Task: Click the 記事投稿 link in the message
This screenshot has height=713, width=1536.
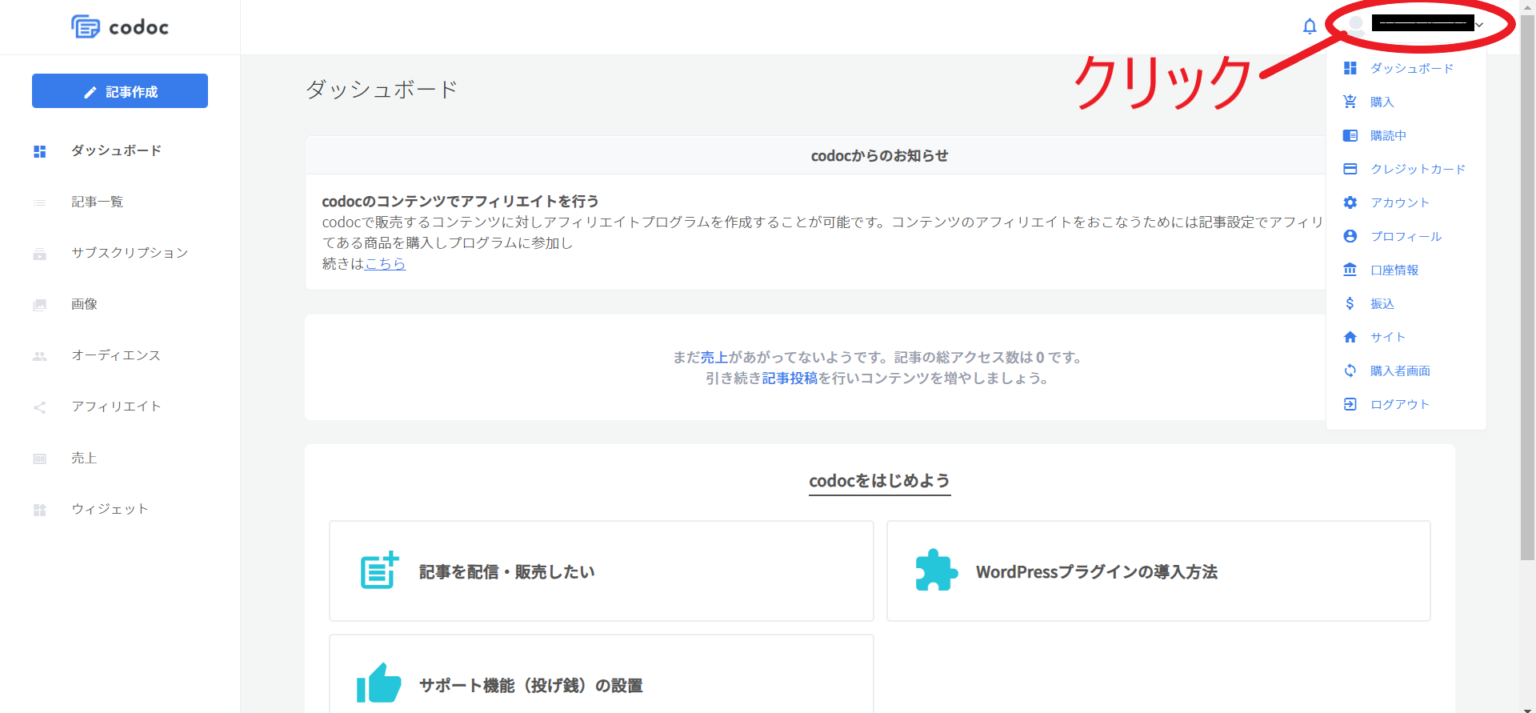Action: [x=789, y=378]
